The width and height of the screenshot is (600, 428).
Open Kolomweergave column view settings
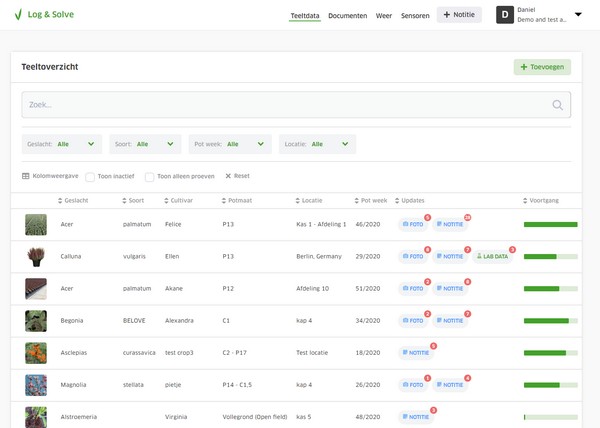pyautogui.click(x=50, y=176)
